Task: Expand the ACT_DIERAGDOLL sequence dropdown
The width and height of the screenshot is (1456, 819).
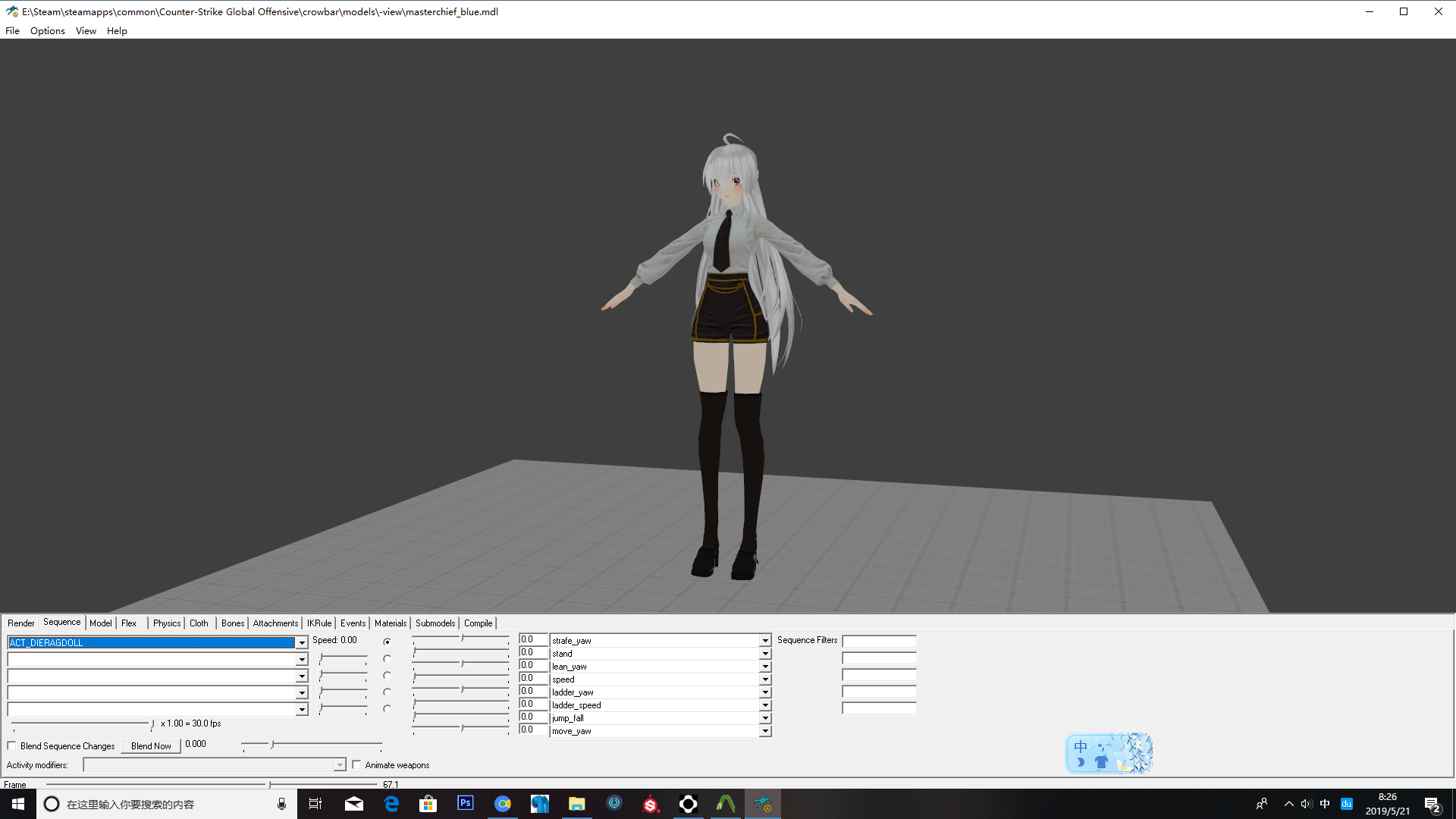Action: click(x=302, y=643)
